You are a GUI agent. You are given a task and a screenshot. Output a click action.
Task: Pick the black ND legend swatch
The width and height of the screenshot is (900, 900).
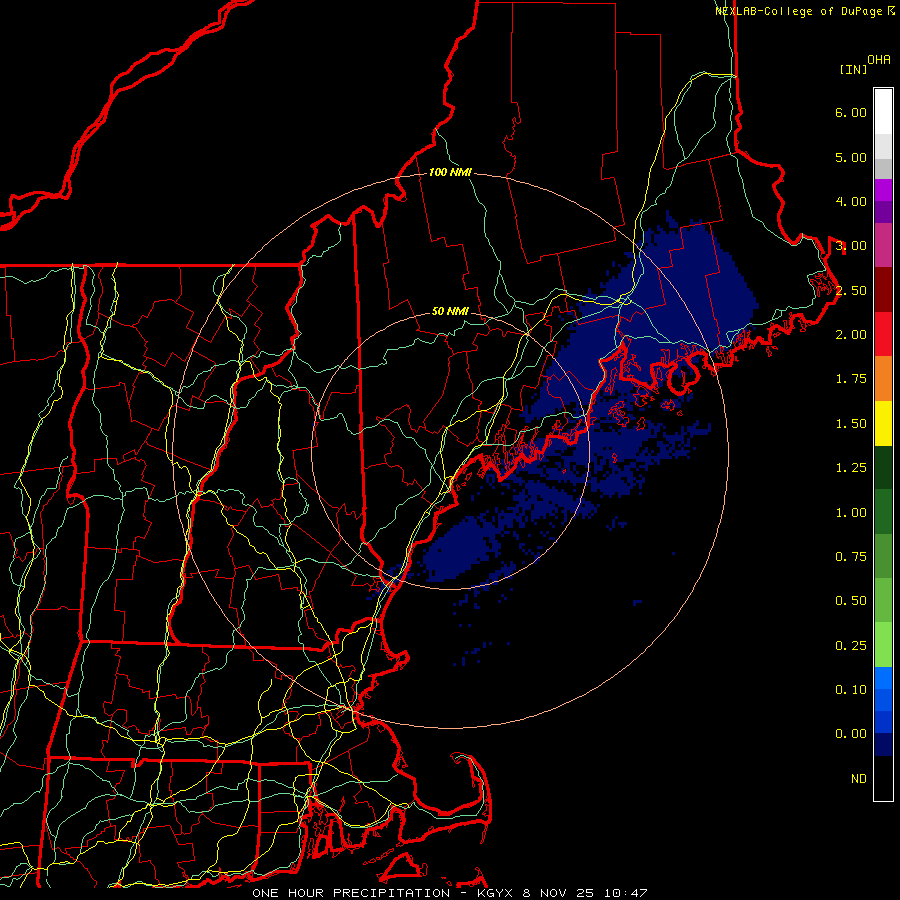[883, 778]
